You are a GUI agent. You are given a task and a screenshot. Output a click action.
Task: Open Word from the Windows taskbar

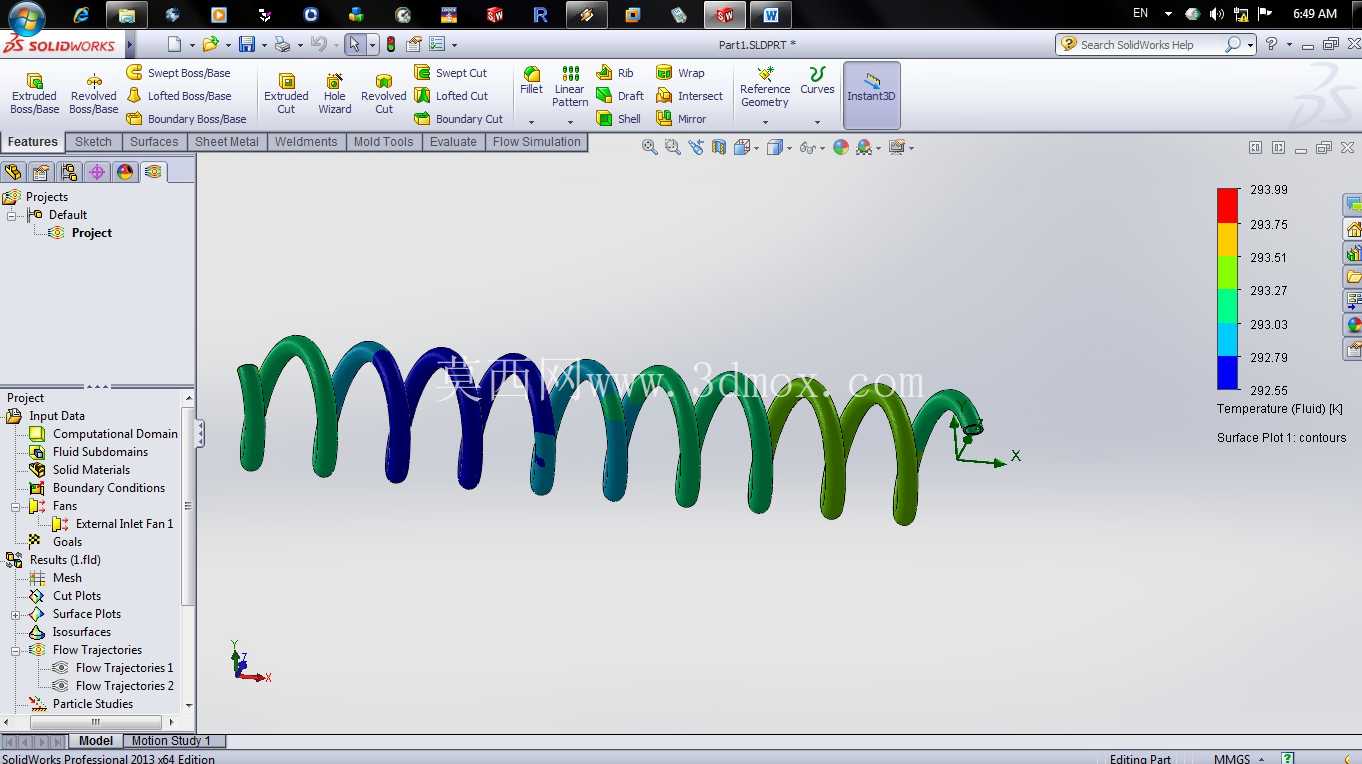[771, 15]
